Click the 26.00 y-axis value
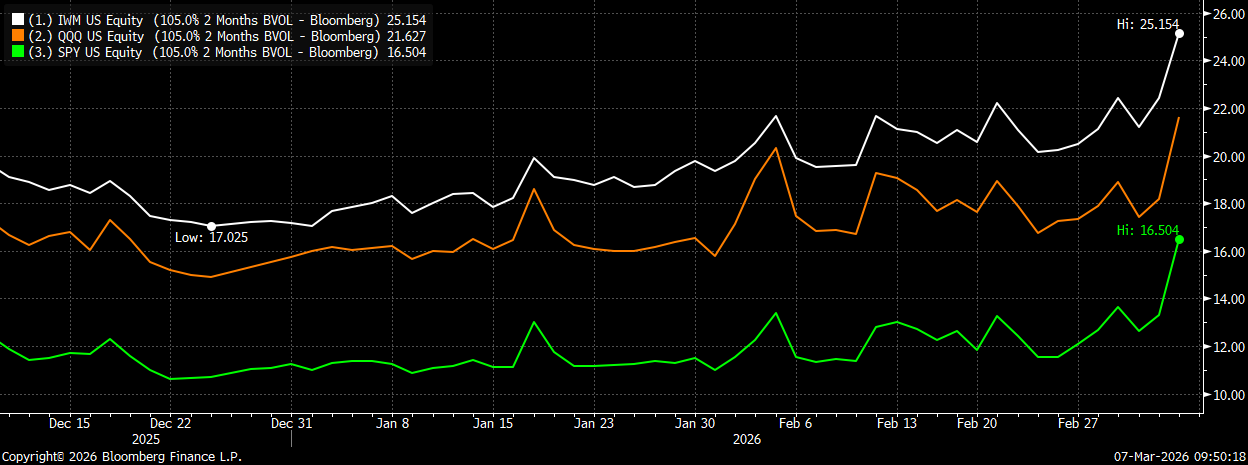Viewport: 1248px width, 465px height. (1227, 14)
